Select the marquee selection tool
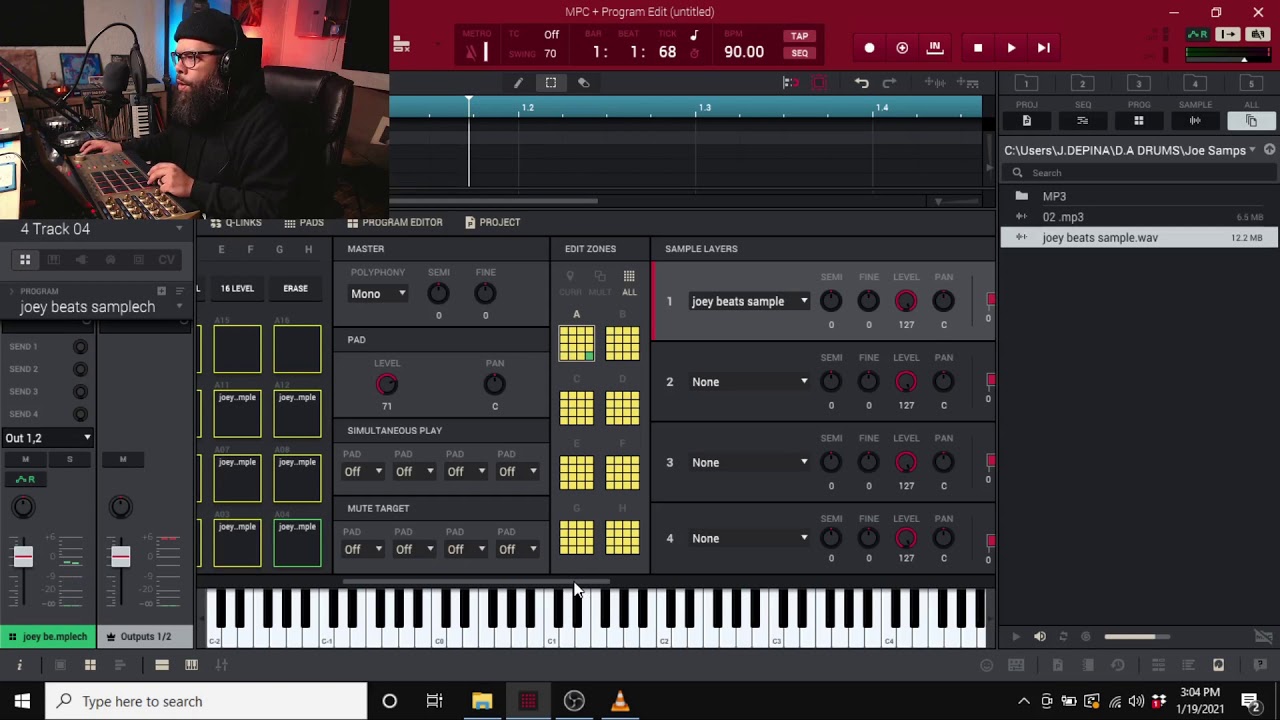Image resolution: width=1280 pixels, height=720 pixels. [x=551, y=83]
